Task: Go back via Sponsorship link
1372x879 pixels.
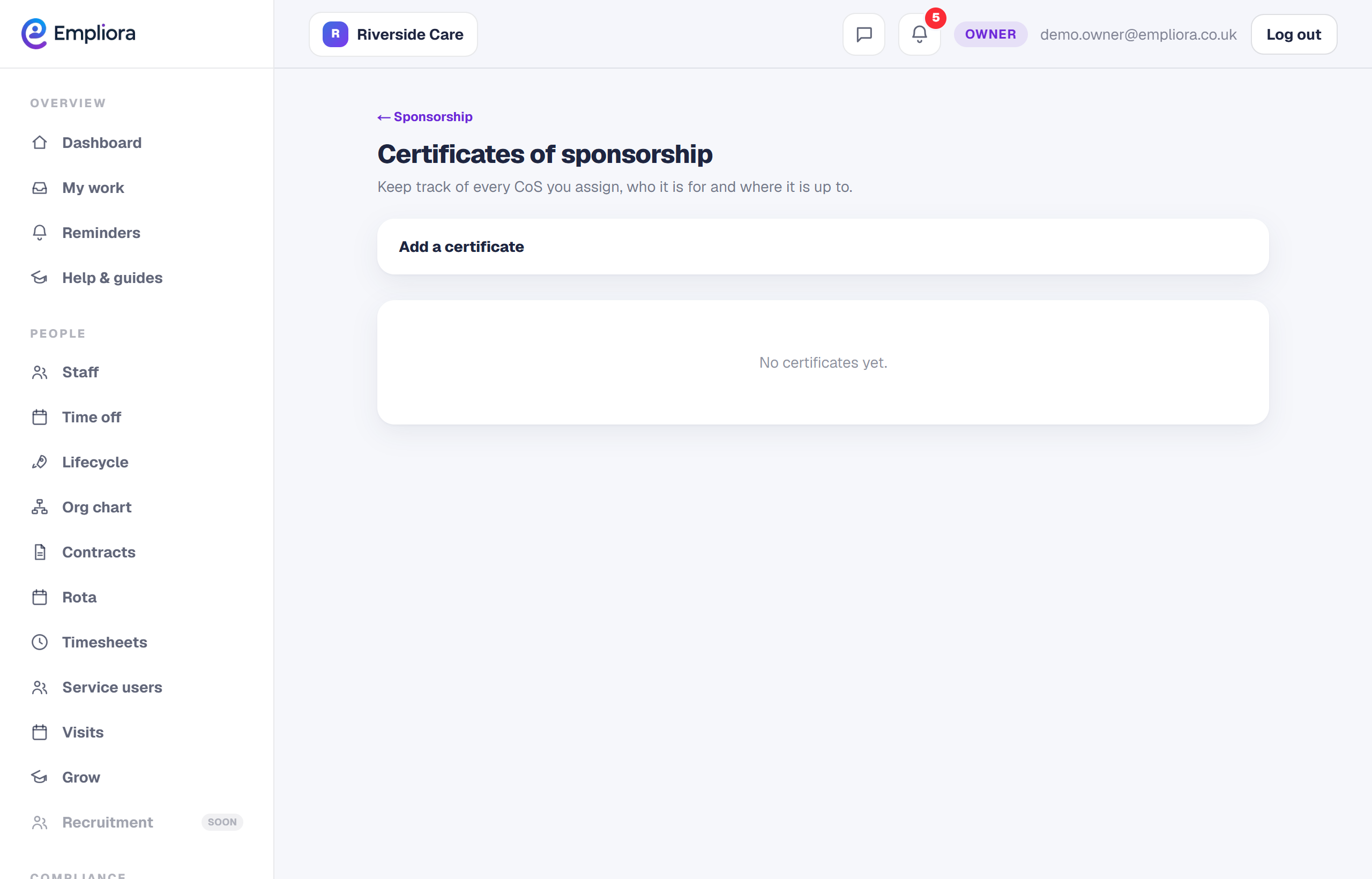Action: click(425, 116)
